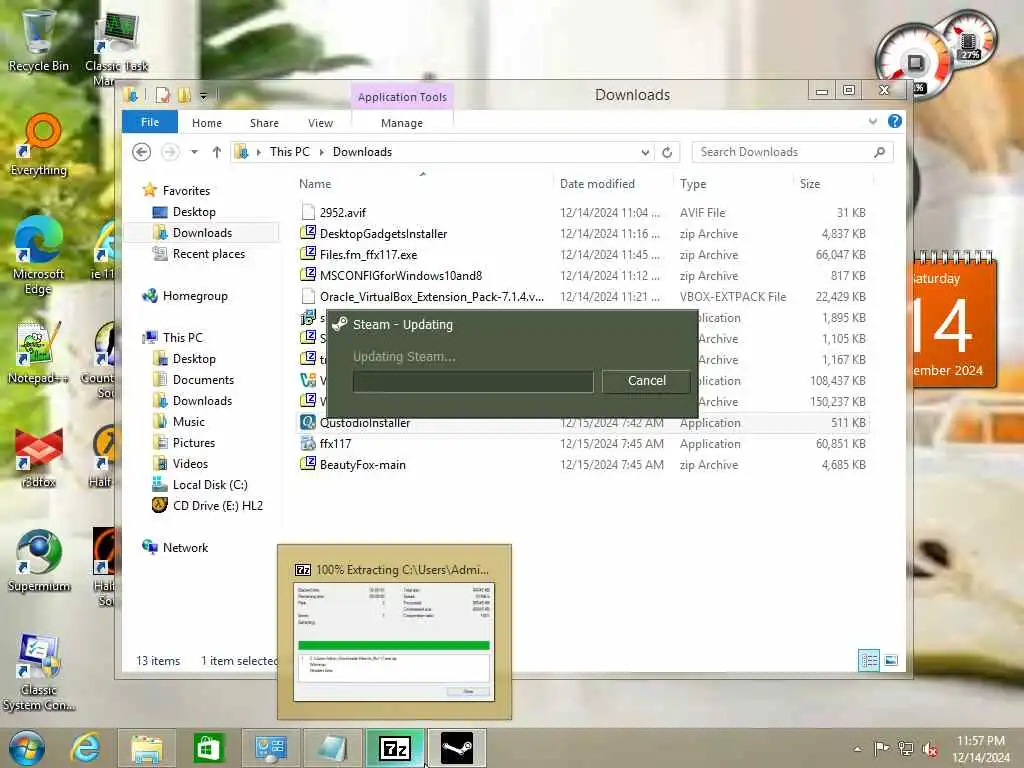Screen dimensions: 1024x768
Task: Sort files by Name column header
Action: pos(315,184)
